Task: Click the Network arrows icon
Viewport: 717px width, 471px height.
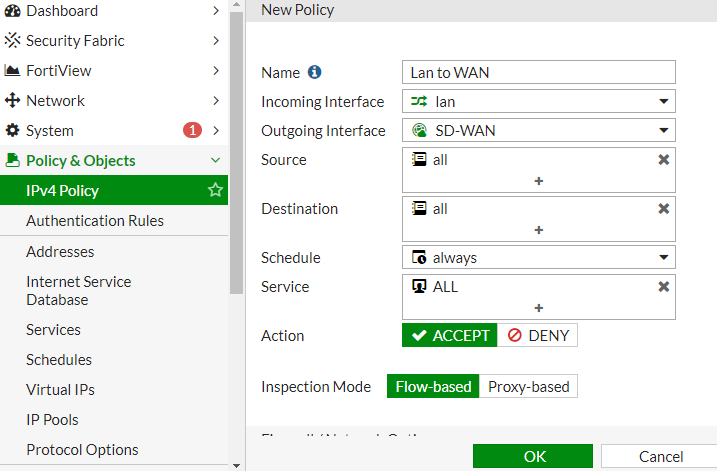Action: [12, 100]
